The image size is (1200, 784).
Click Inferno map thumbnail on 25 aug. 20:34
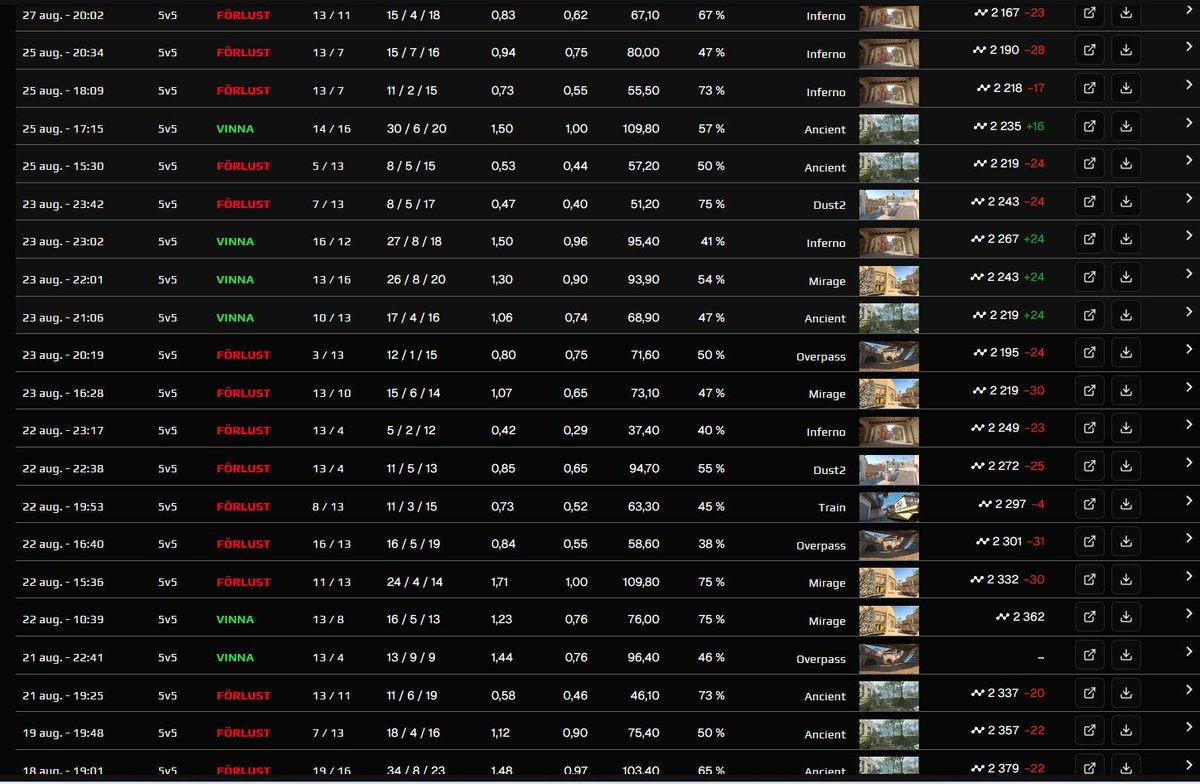click(889, 53)
